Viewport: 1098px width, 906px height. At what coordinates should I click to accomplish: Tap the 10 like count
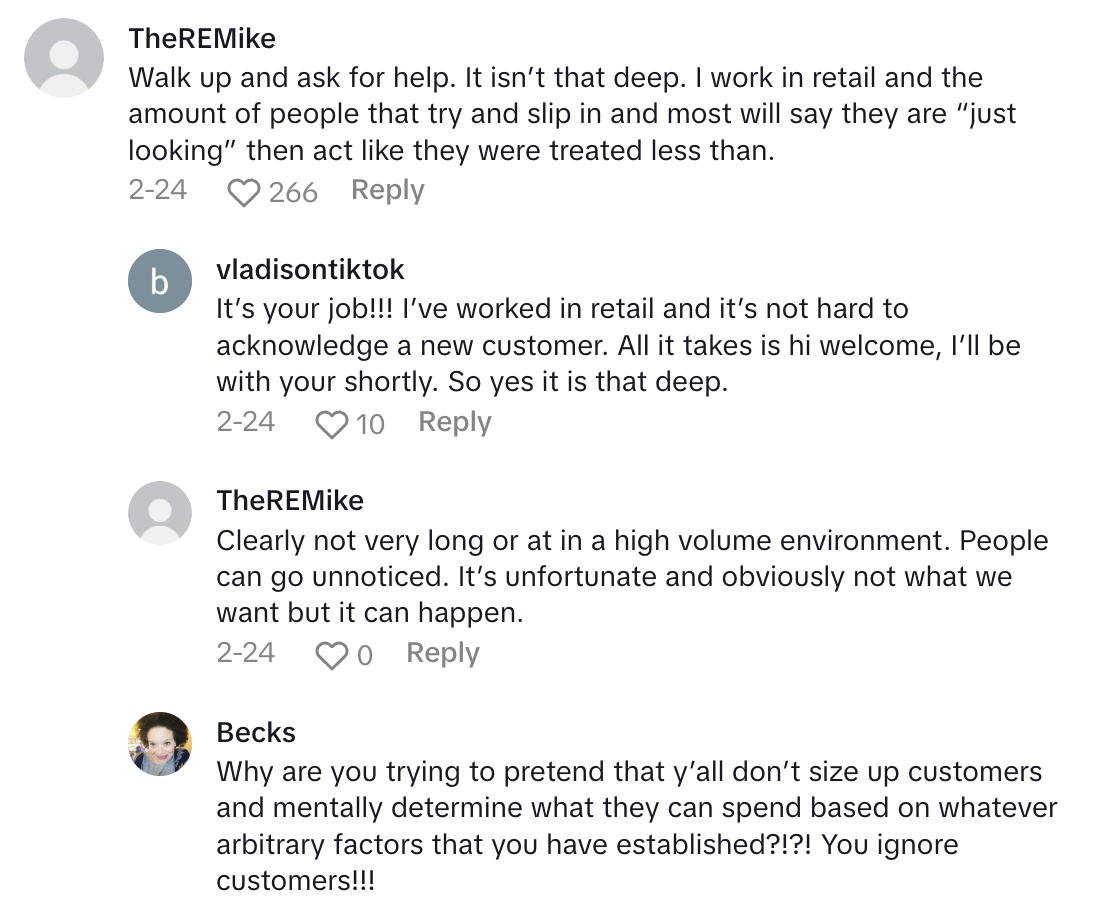click(370, 424)
